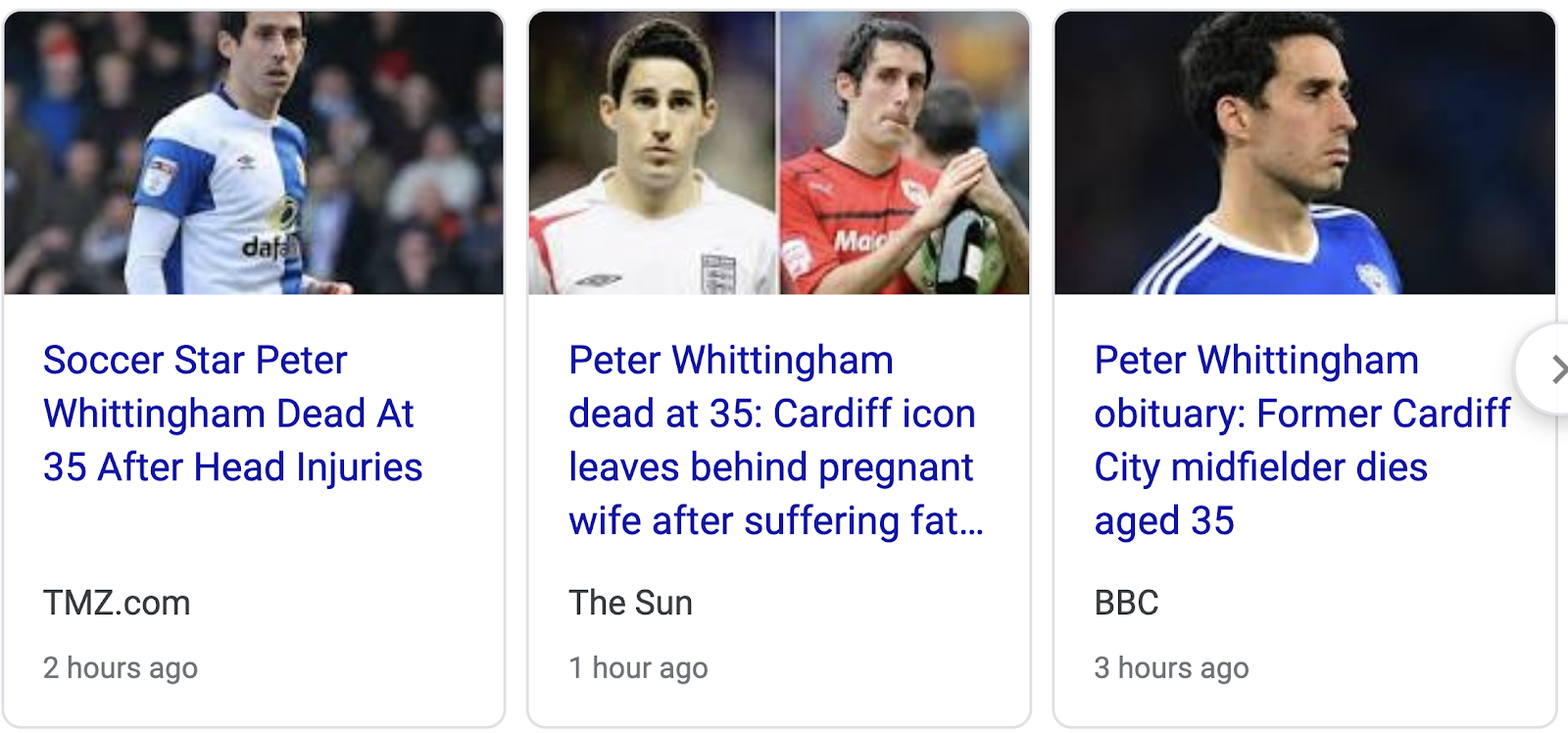Open the TMZ story photo with blue-white kit
The height and width of the screenshot is (733, 1568).
click(x=254, y=153)
